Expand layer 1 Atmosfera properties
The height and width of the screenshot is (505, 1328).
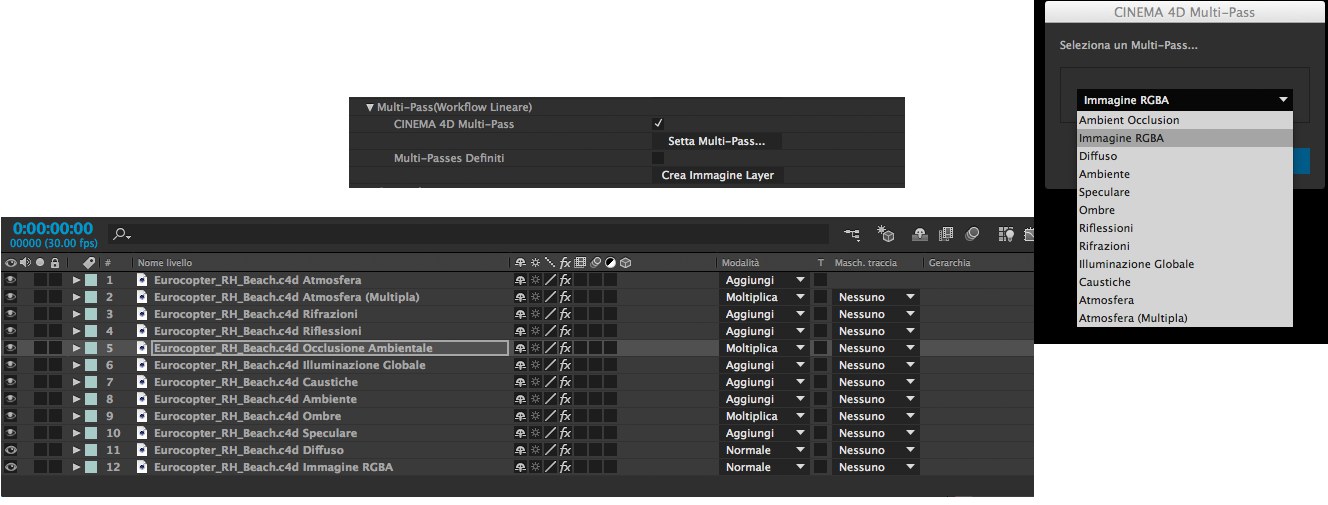pyautogui.click(x=76, y=280)
